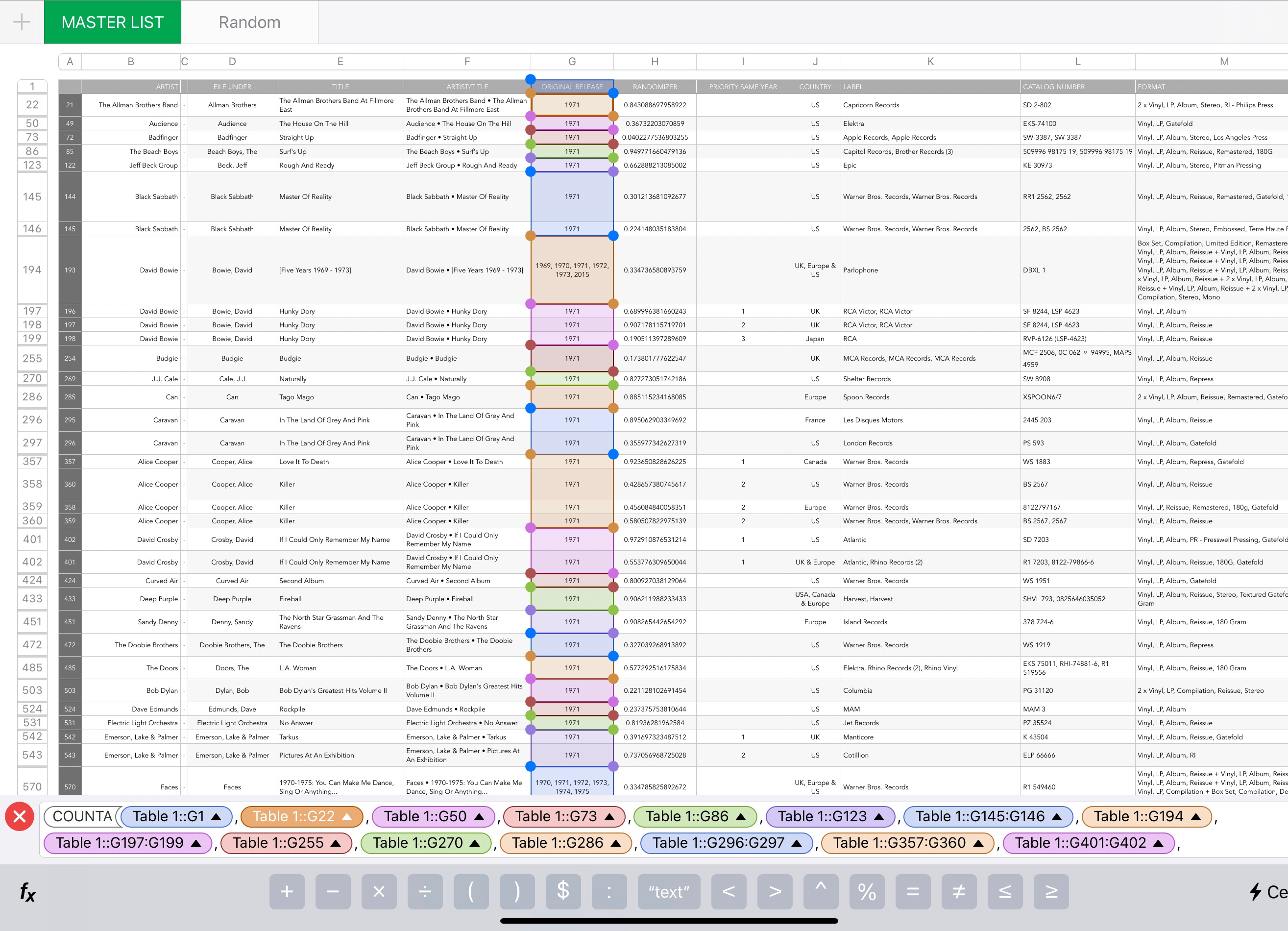The image size is (1288, 931).
Task: Expand the Table 1::G145:G146 reference options
Action: point(1056,817)
